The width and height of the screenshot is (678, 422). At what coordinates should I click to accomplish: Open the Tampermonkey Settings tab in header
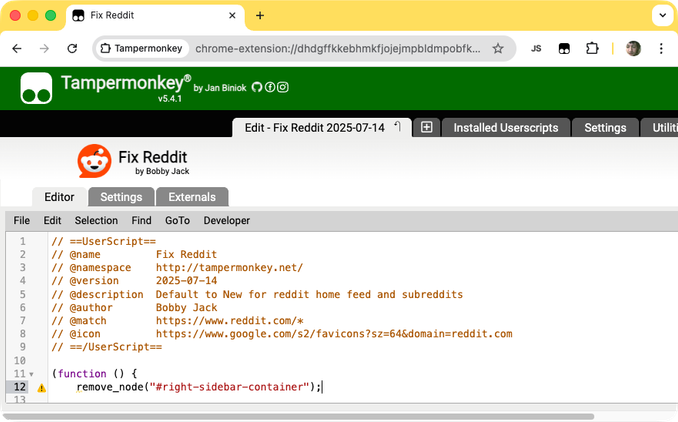tap(605, 128)
